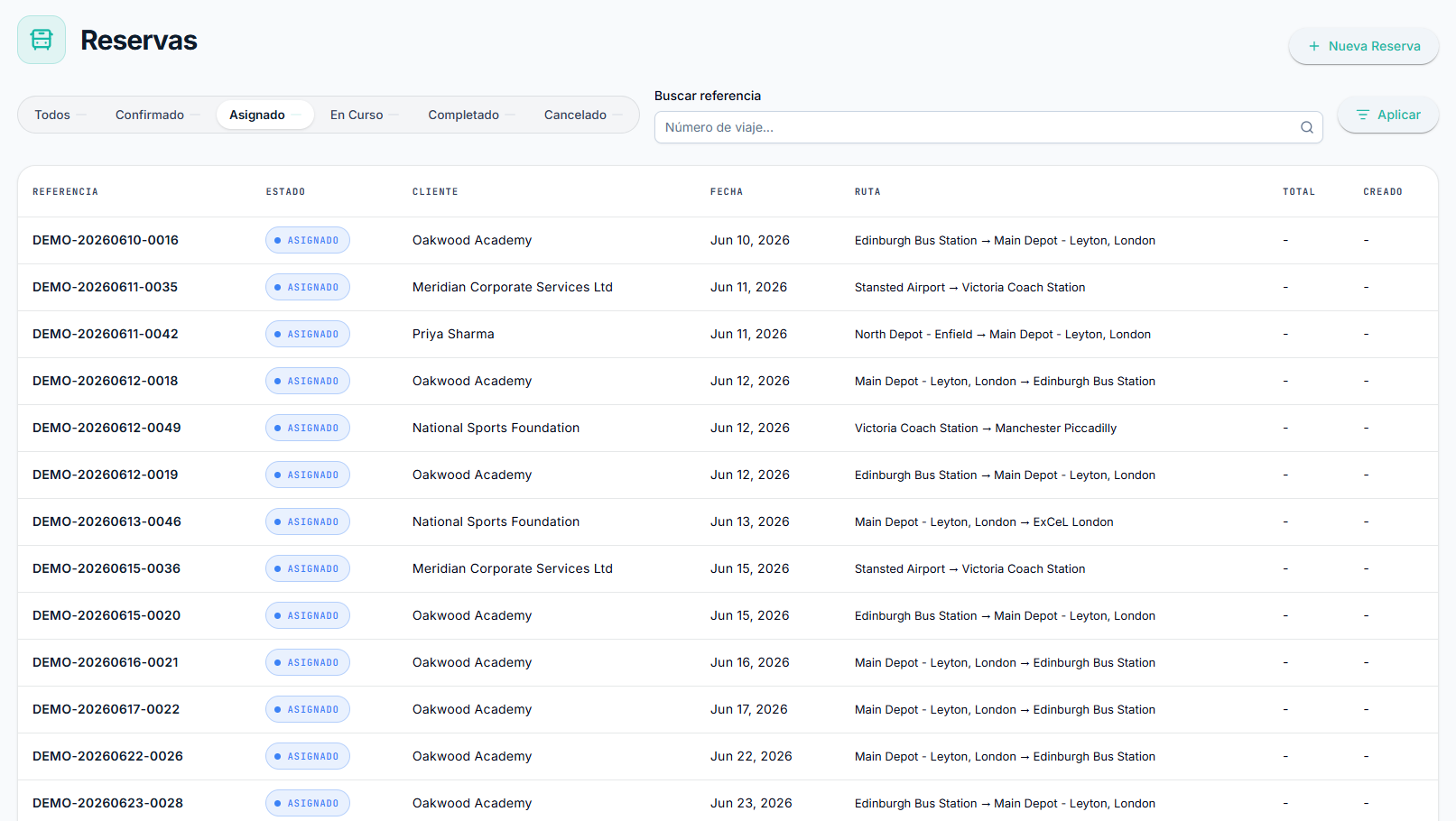Click route Victoria Coach Station → Manchester Piccadilly
Screen dimensions: 1456x821
click(x=986, y=428)
